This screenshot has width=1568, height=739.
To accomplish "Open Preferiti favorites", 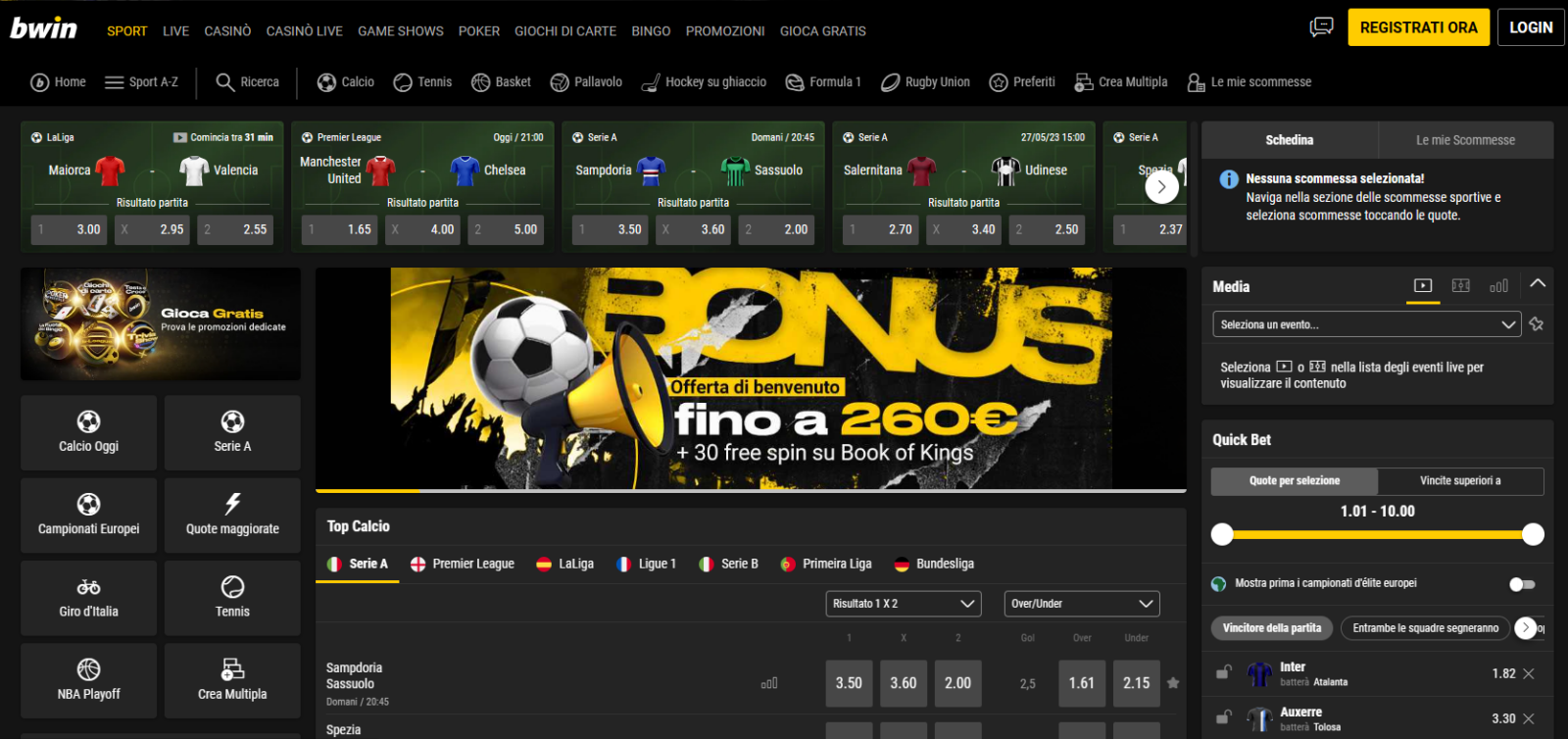I will pos(1022,82).
